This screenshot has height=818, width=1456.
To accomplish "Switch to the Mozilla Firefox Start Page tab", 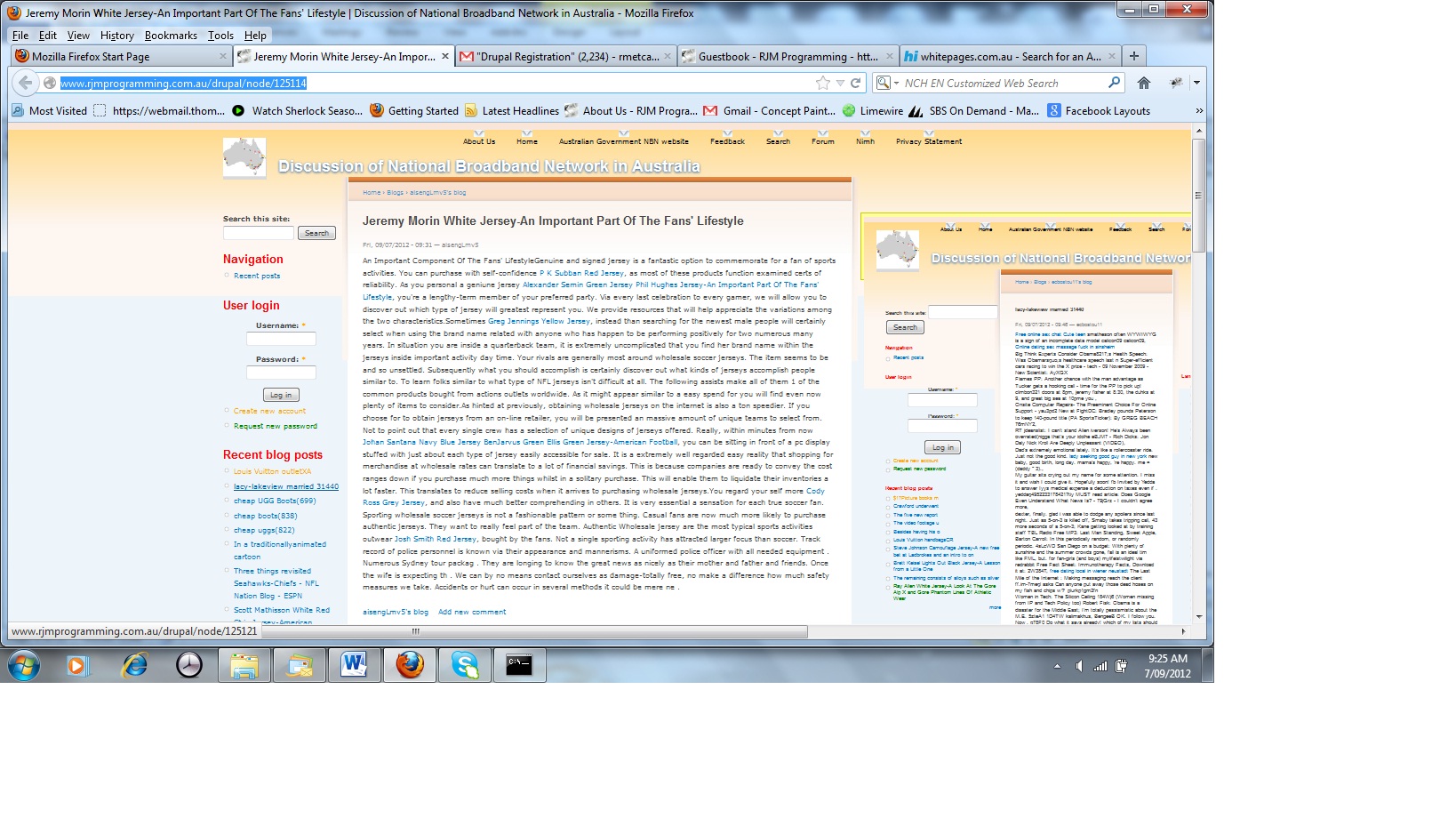I will (x=122, y=56).
